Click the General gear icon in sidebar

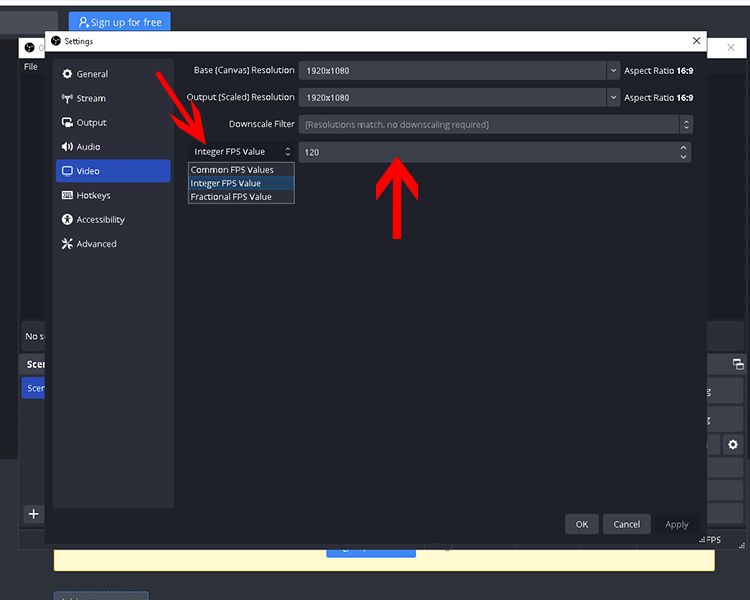pos(67,74)
